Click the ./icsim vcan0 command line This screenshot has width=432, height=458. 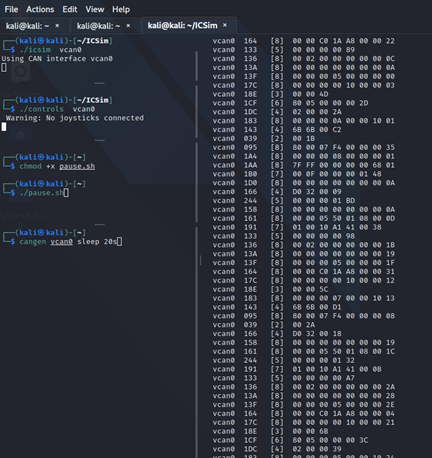(50, 50)
